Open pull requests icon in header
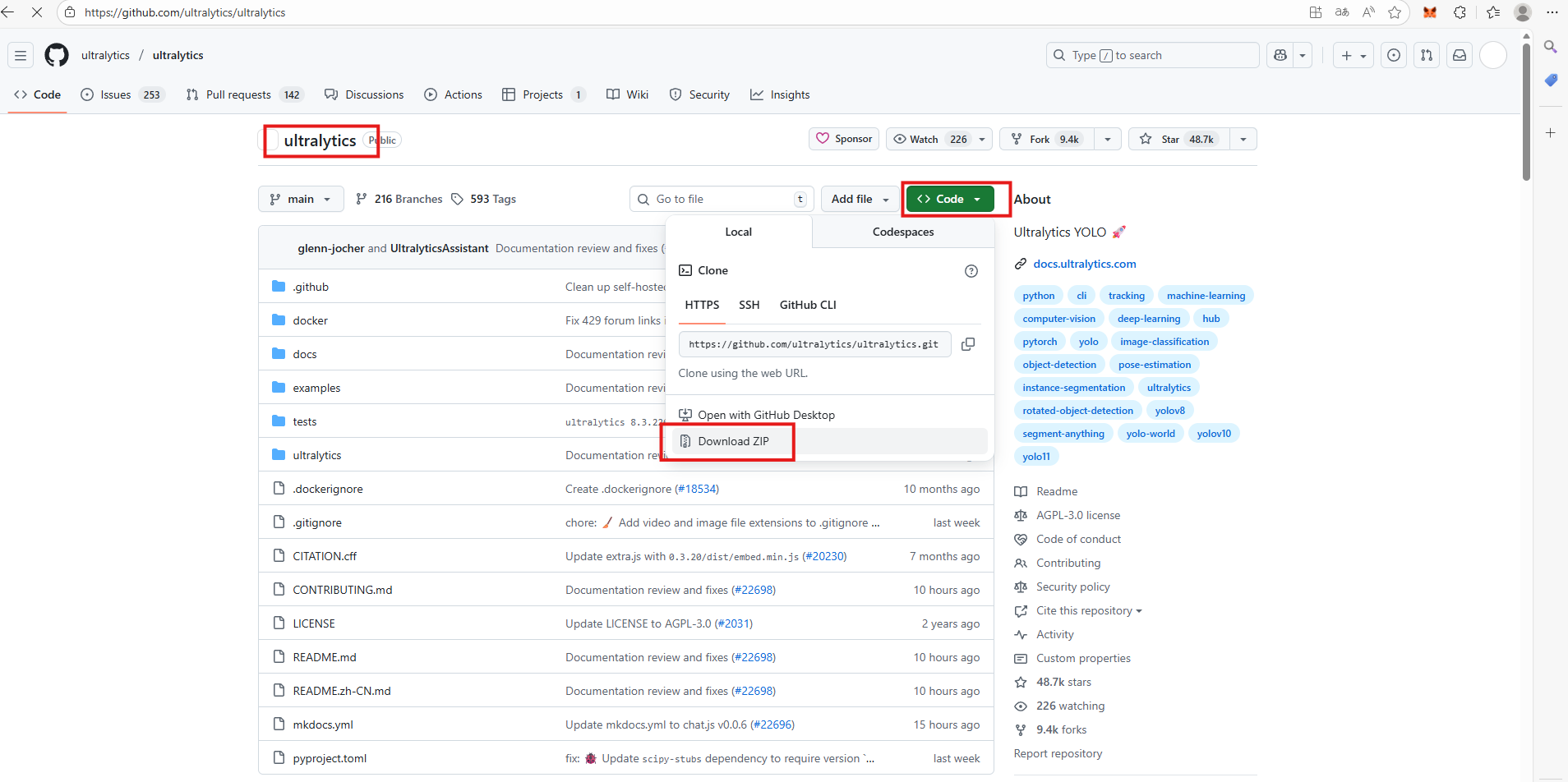1568x782 pixels. (x=1427, y=55)
